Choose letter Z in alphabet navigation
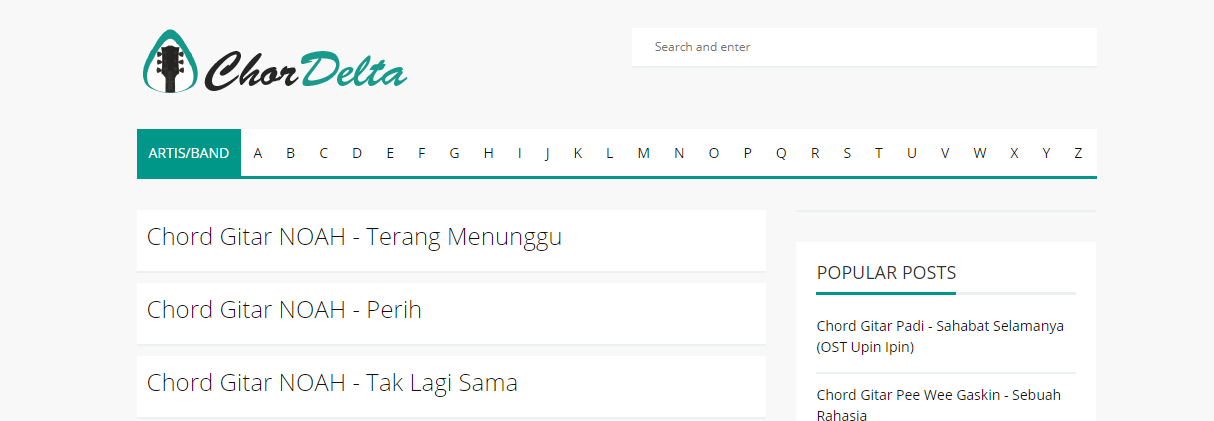This screenshot has height=421, width=1214. click(x=1078, y=153)
